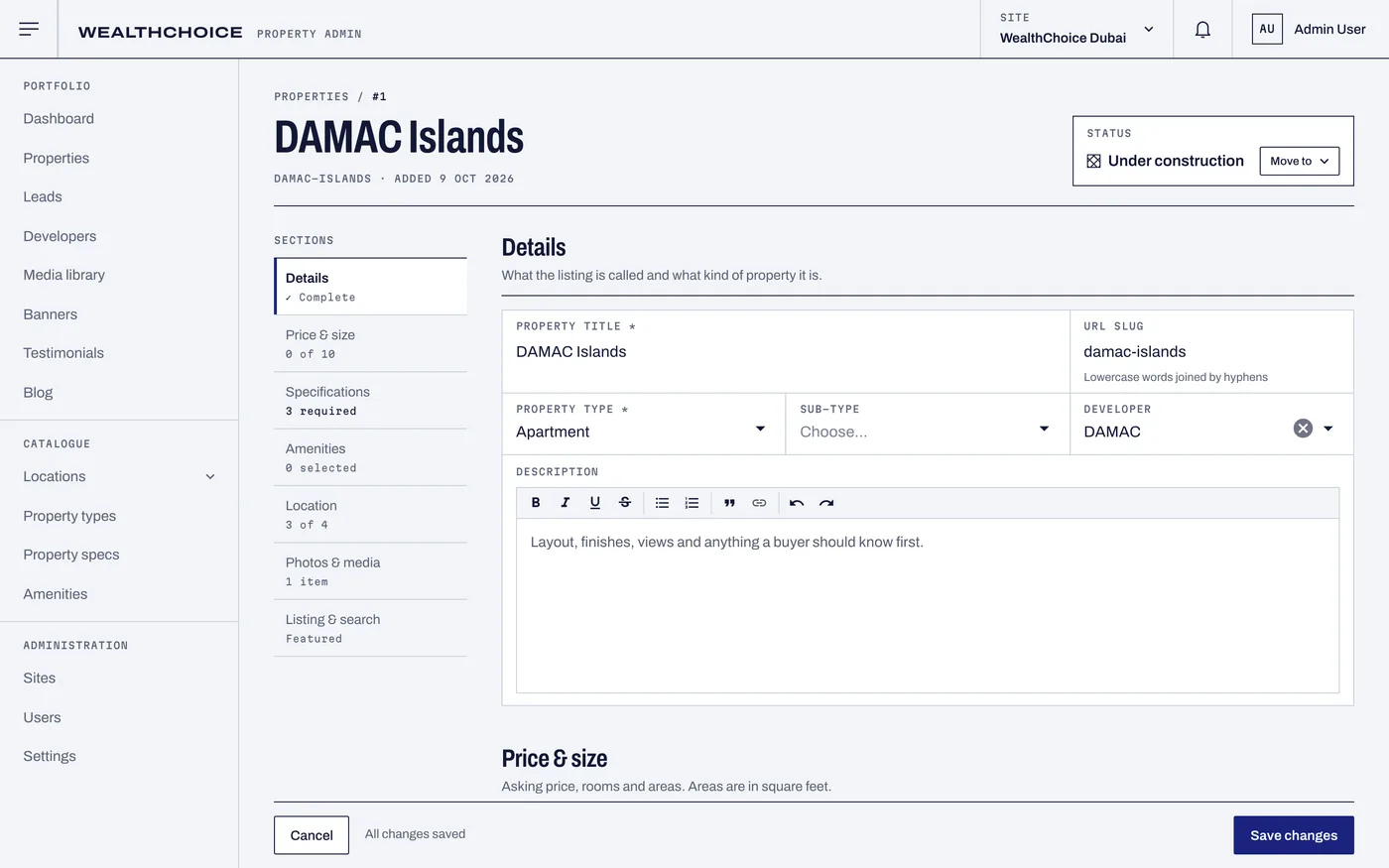Jump to Specifications section
Screen dimensions: 1389x868
(x=370, y=401)
